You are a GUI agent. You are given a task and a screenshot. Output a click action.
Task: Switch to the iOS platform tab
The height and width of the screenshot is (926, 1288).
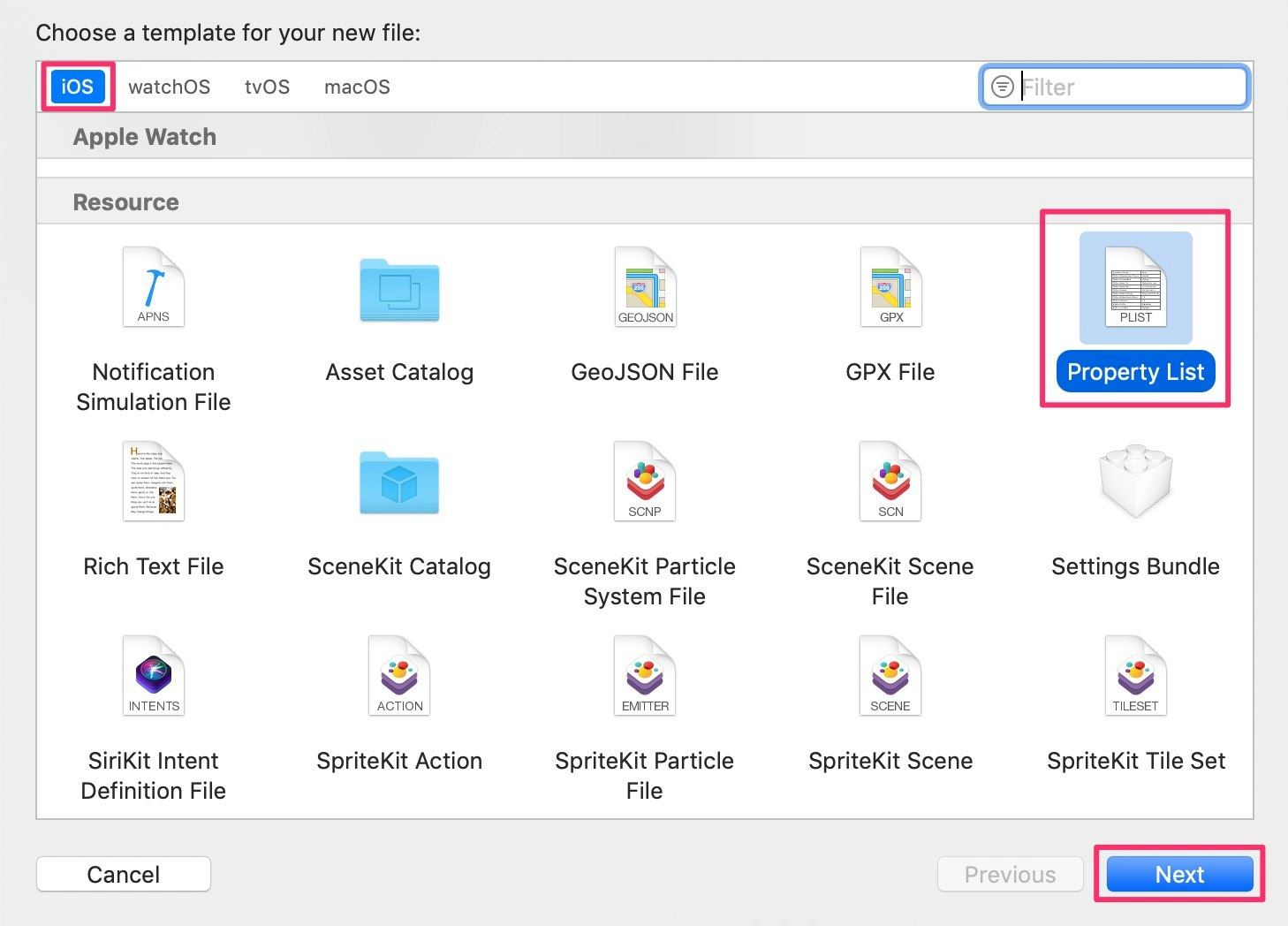tap(78, 87)
